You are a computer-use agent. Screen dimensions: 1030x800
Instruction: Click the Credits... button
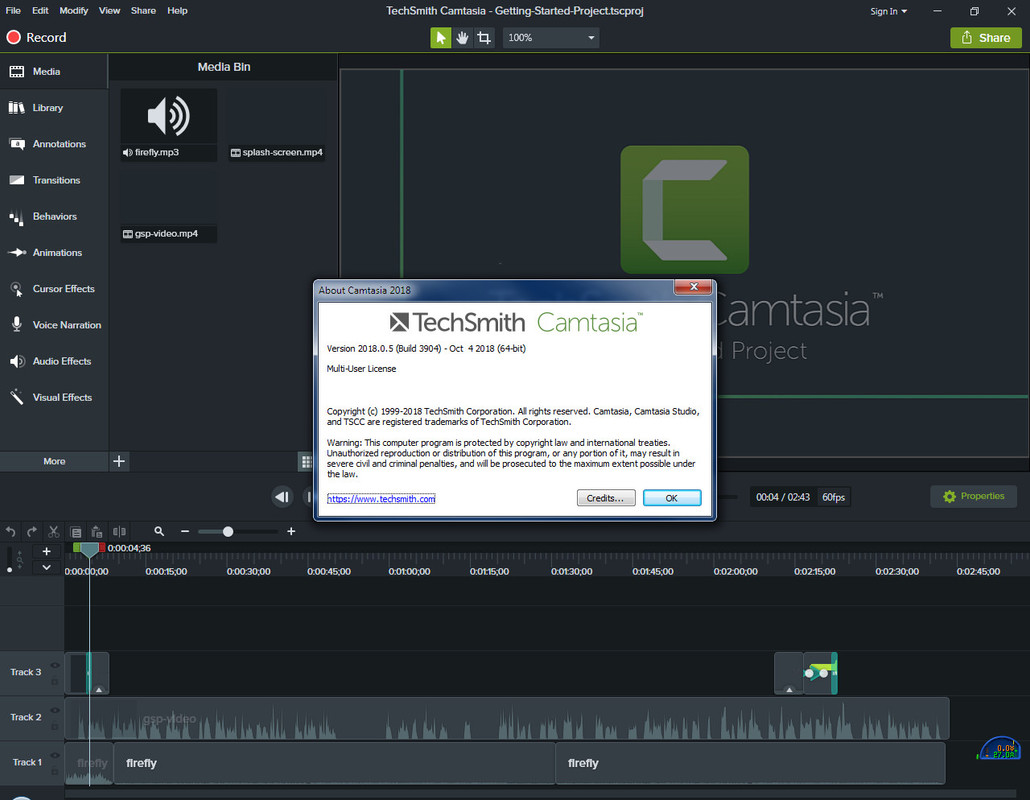coord(606,498)
